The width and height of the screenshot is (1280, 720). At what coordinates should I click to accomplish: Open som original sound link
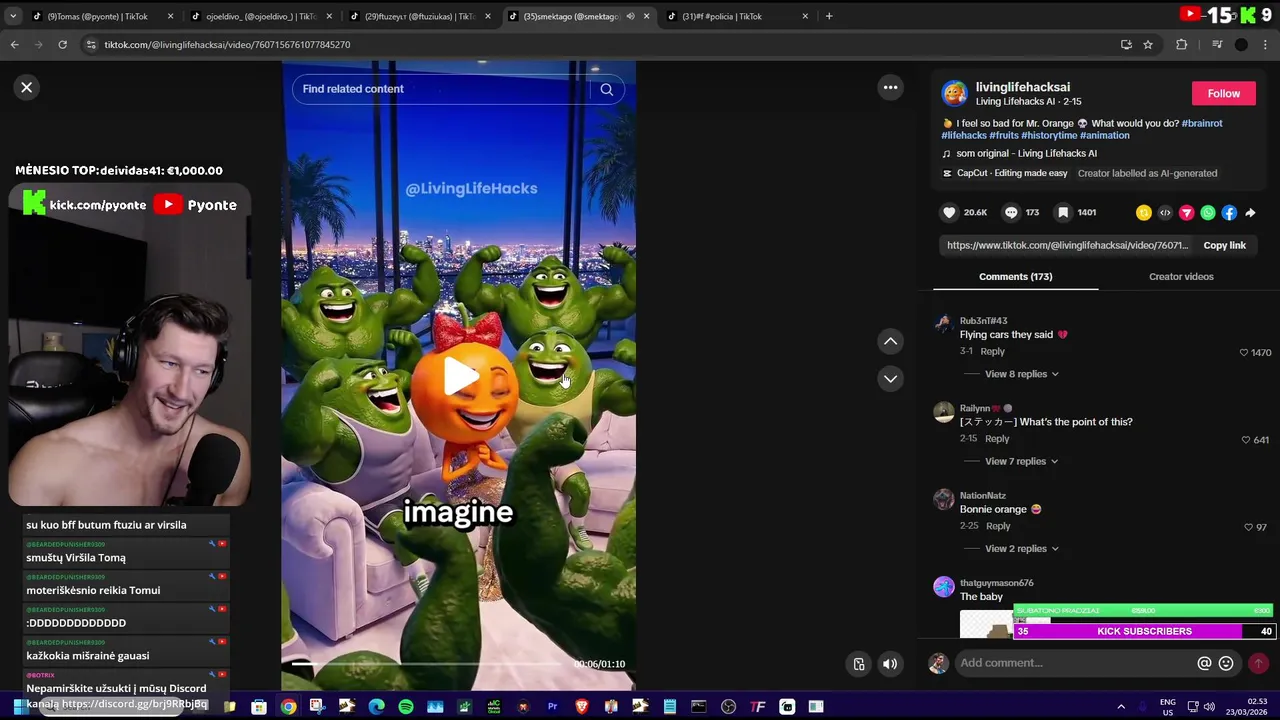pyautogui.click(x=1026, y=153)
